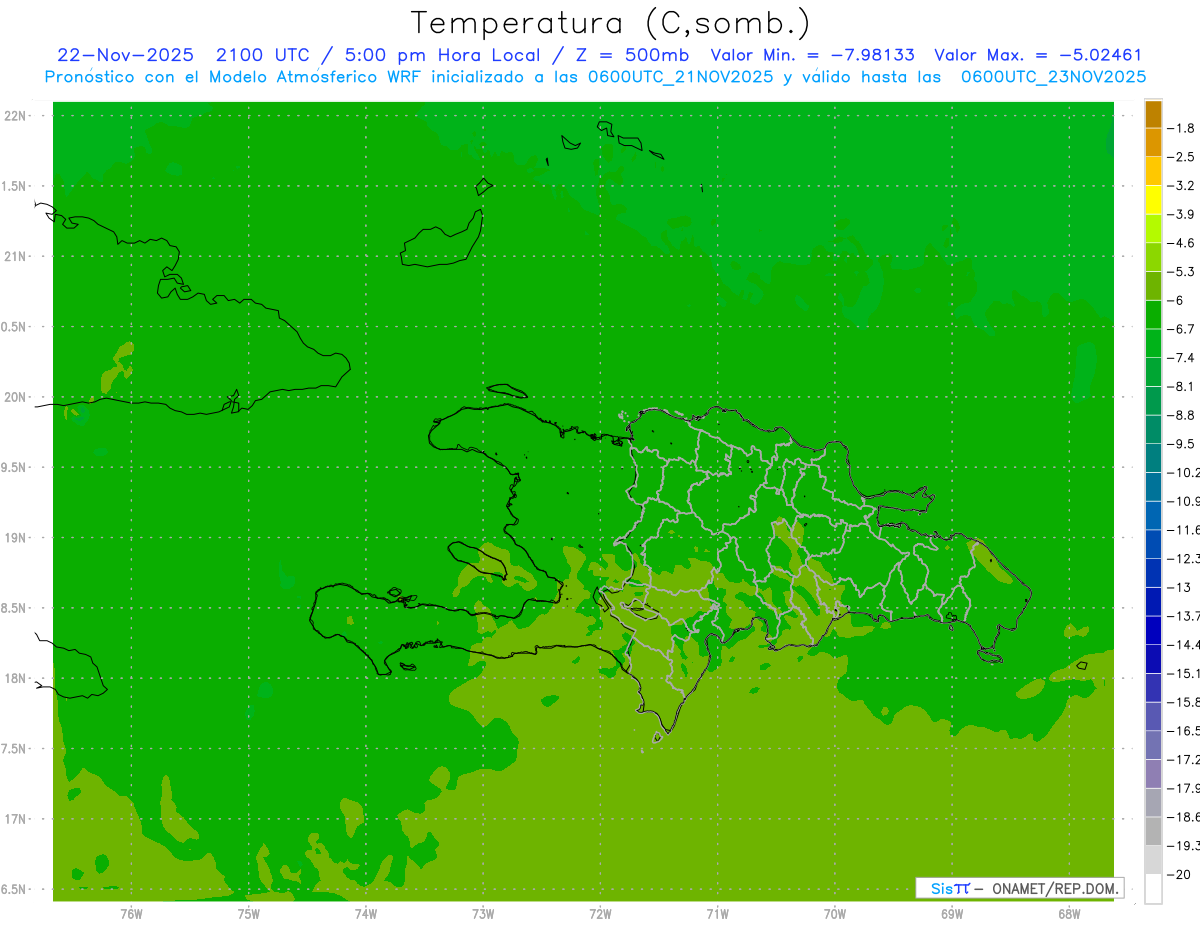Click the -1.8 colorbar label
This screenshot has height=927, width=1200.
click(1181, 128)
